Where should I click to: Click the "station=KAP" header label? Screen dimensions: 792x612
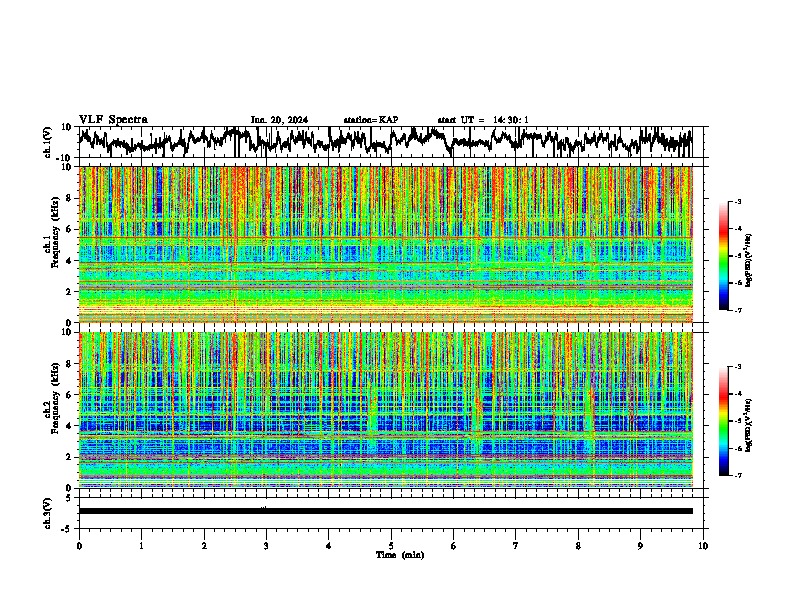pos(371,120)
